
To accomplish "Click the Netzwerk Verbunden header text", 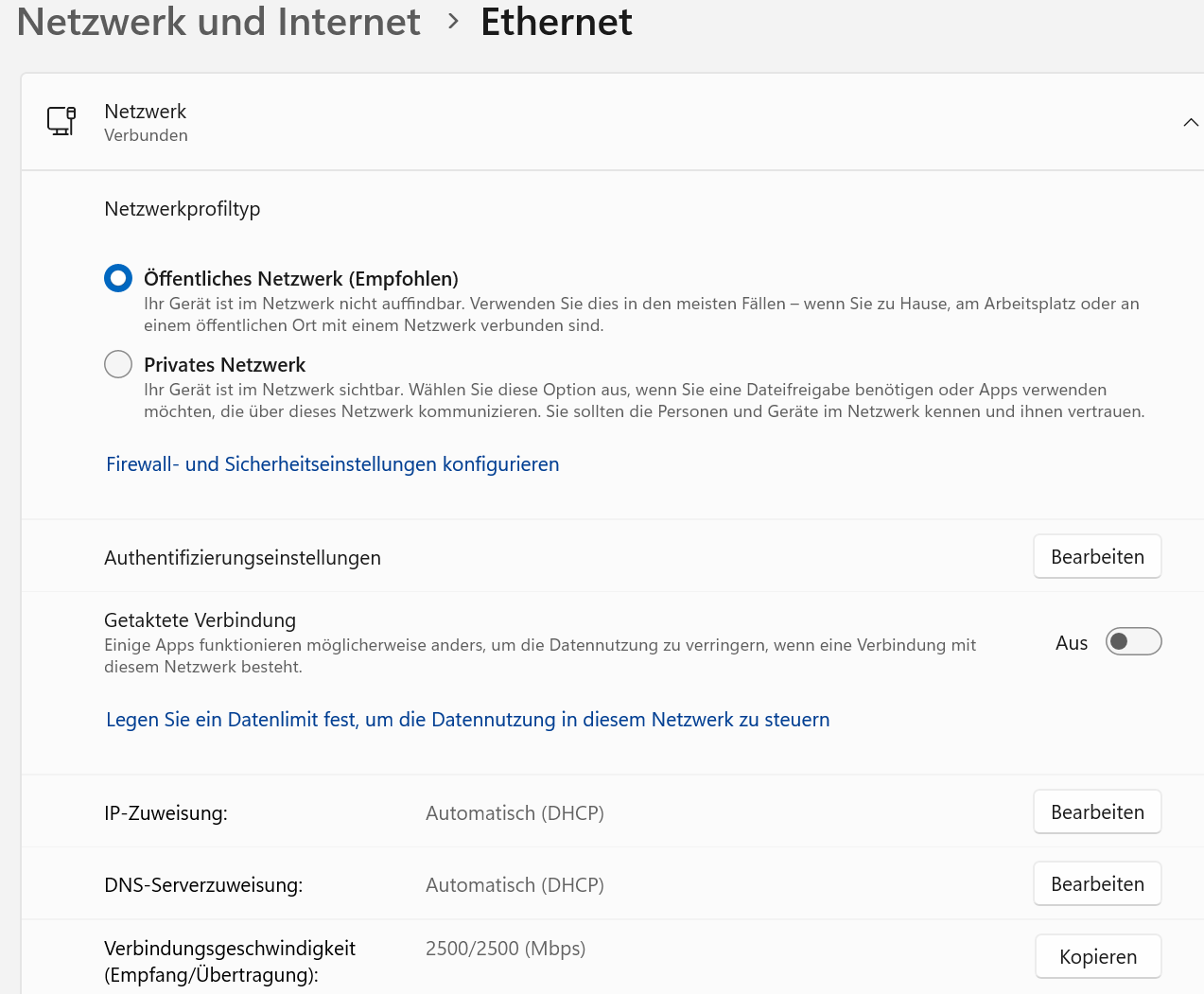I will [146, 122].
